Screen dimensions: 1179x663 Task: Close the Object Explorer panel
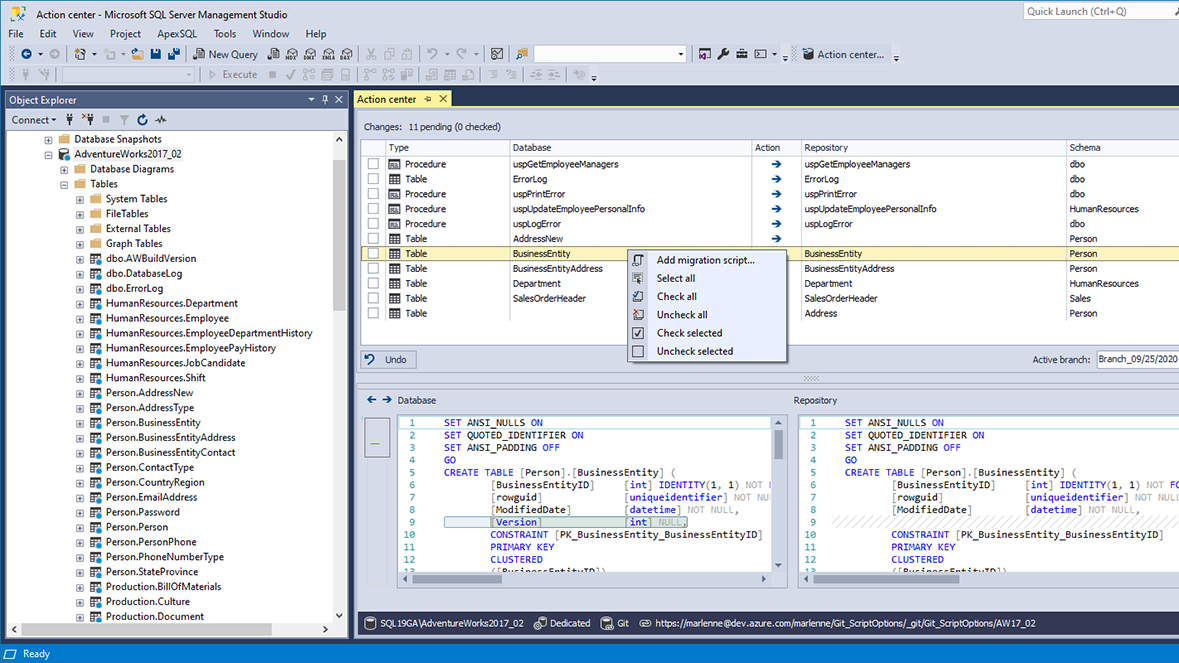(339, 99)
